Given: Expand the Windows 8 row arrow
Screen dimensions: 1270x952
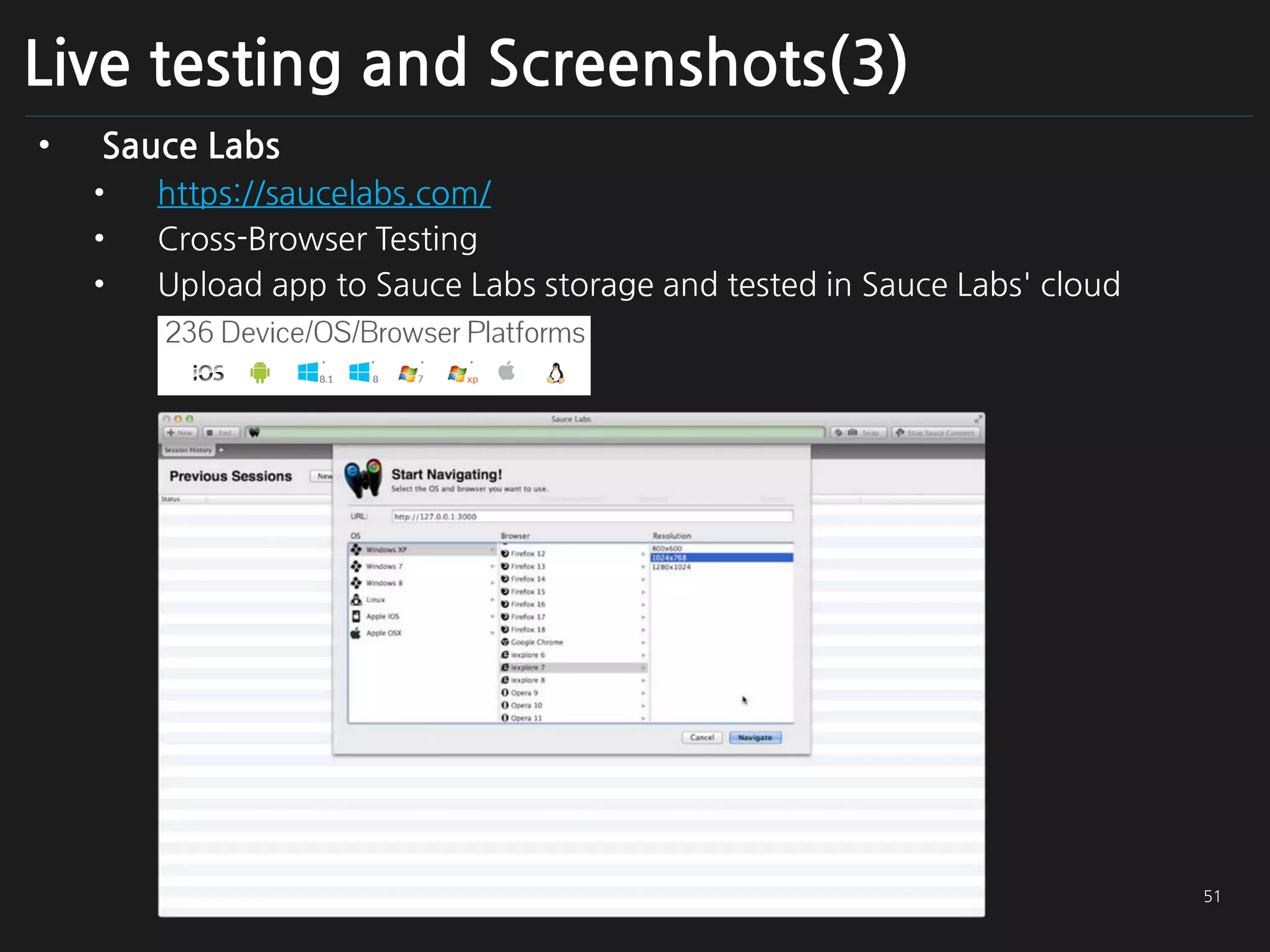Looking at the screenshot, I should tap(492, 583).
